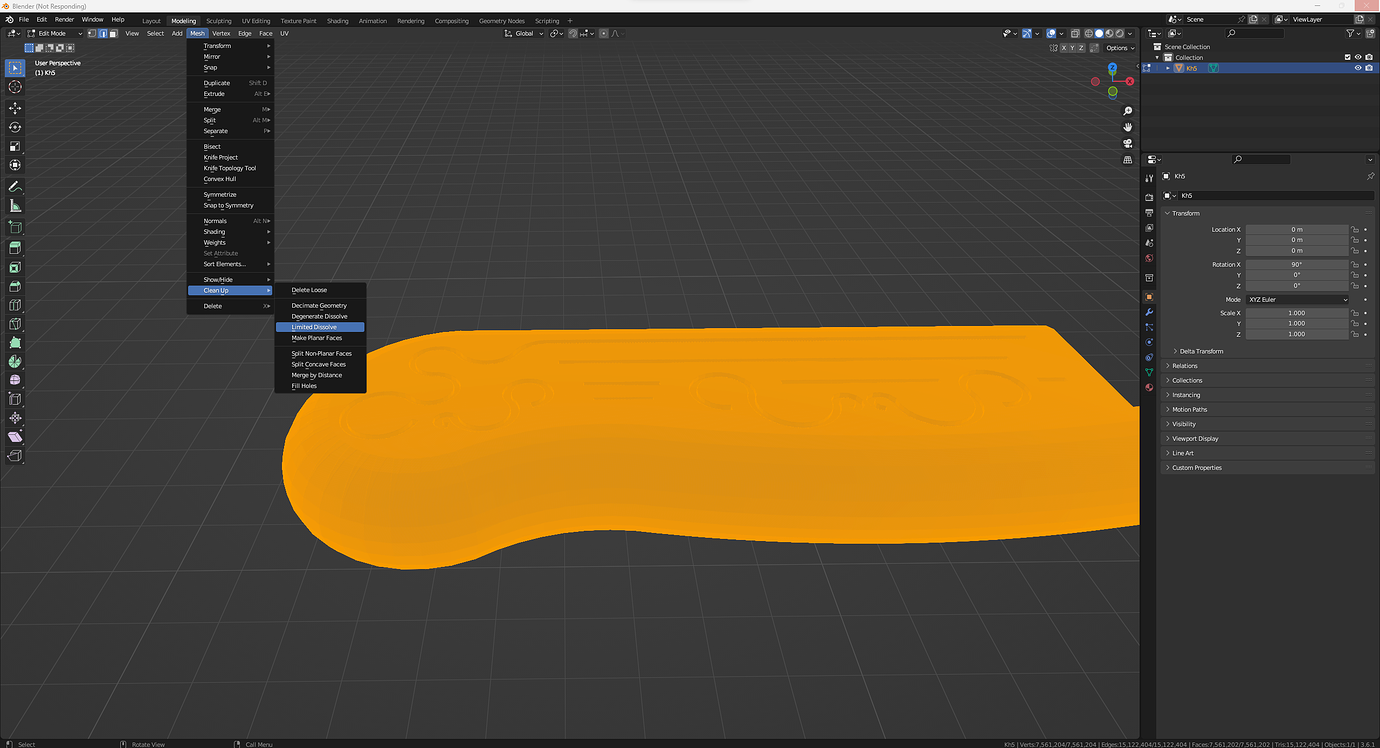
Task: Open the Render properties tab
Action: [x=1149, y=198]
